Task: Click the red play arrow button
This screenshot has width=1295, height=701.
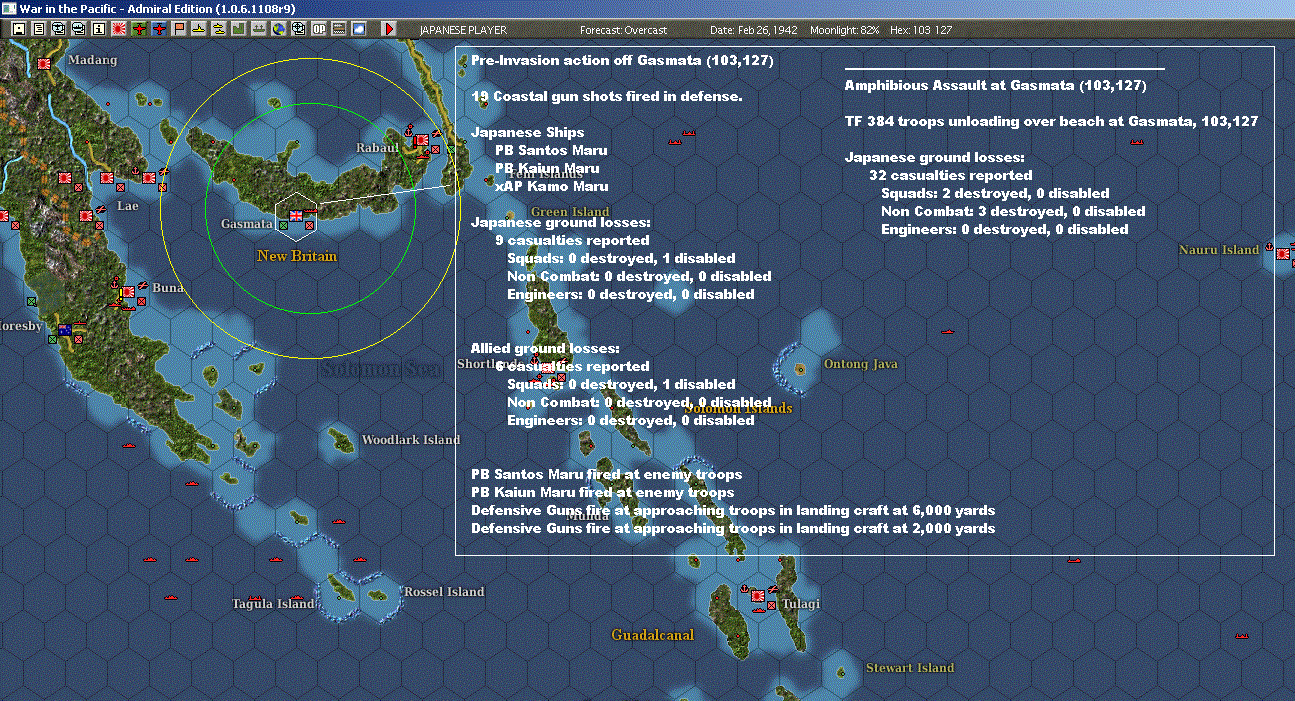Action: 389,29
